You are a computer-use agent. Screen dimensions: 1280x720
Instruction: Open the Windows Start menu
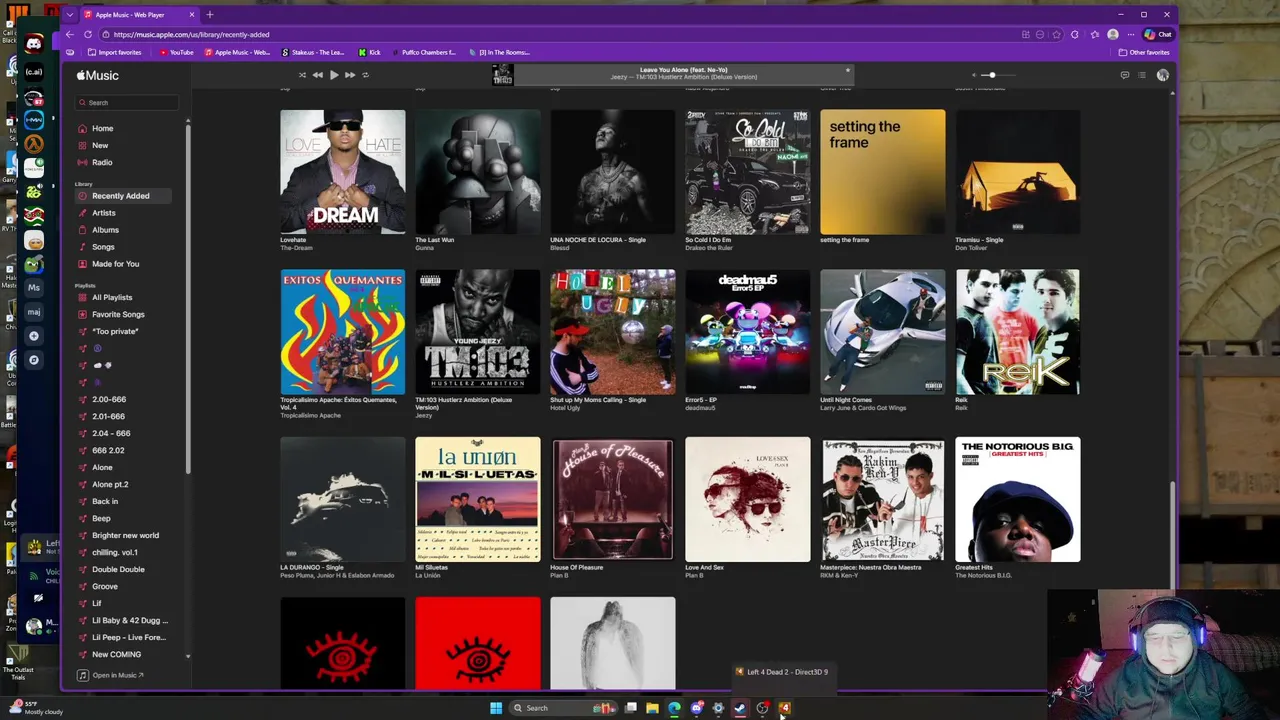pyautogui.click(x=496, y=708)
